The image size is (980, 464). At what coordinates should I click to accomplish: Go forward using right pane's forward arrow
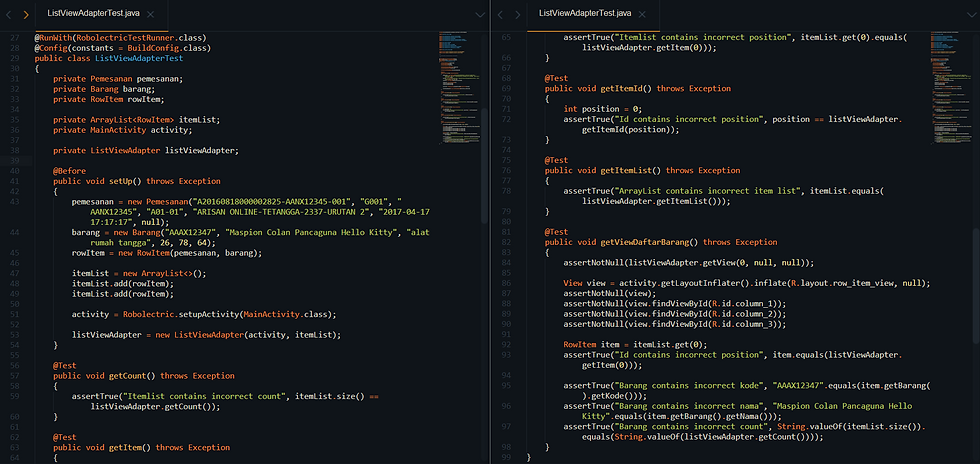(518, 14)
